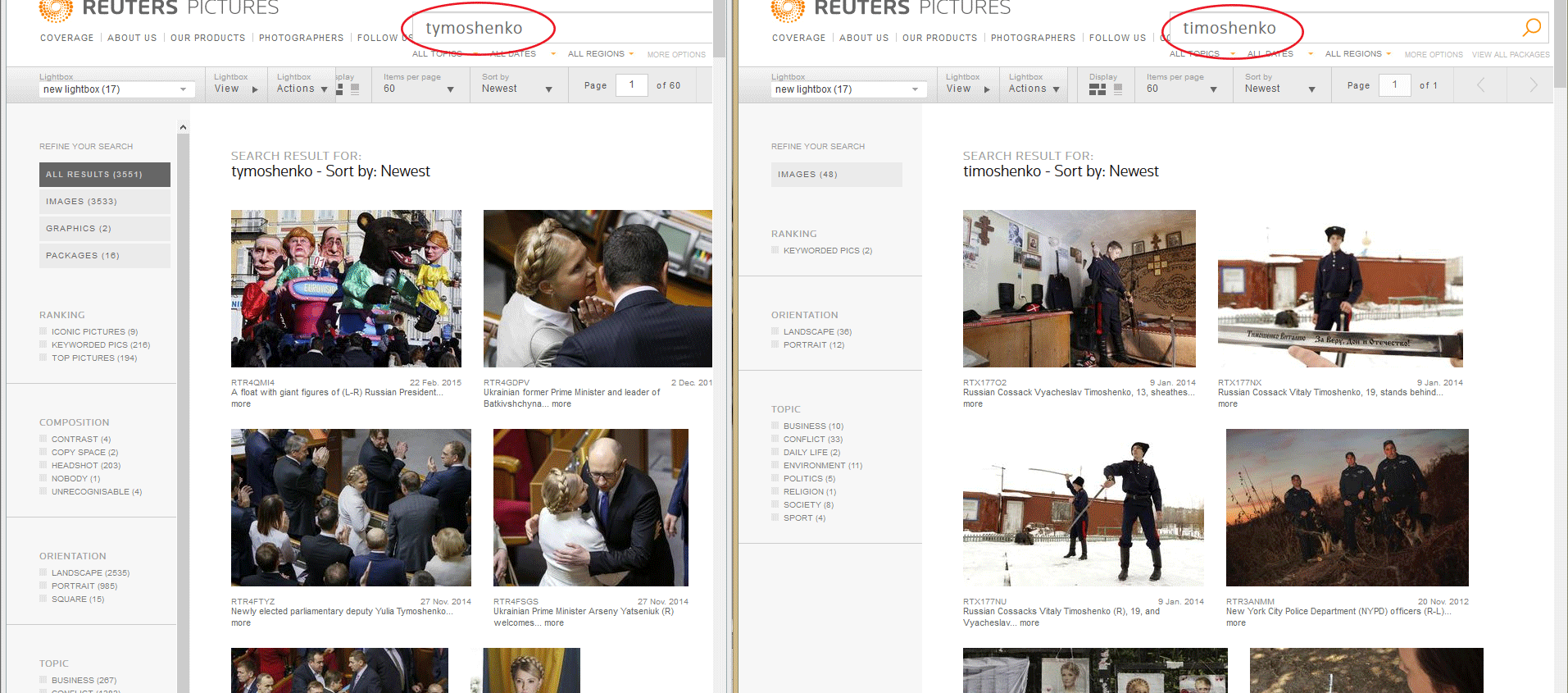Open the carnival float thumbnail RTR4QMI4
1568x693 pixels.
coord(346,289)
